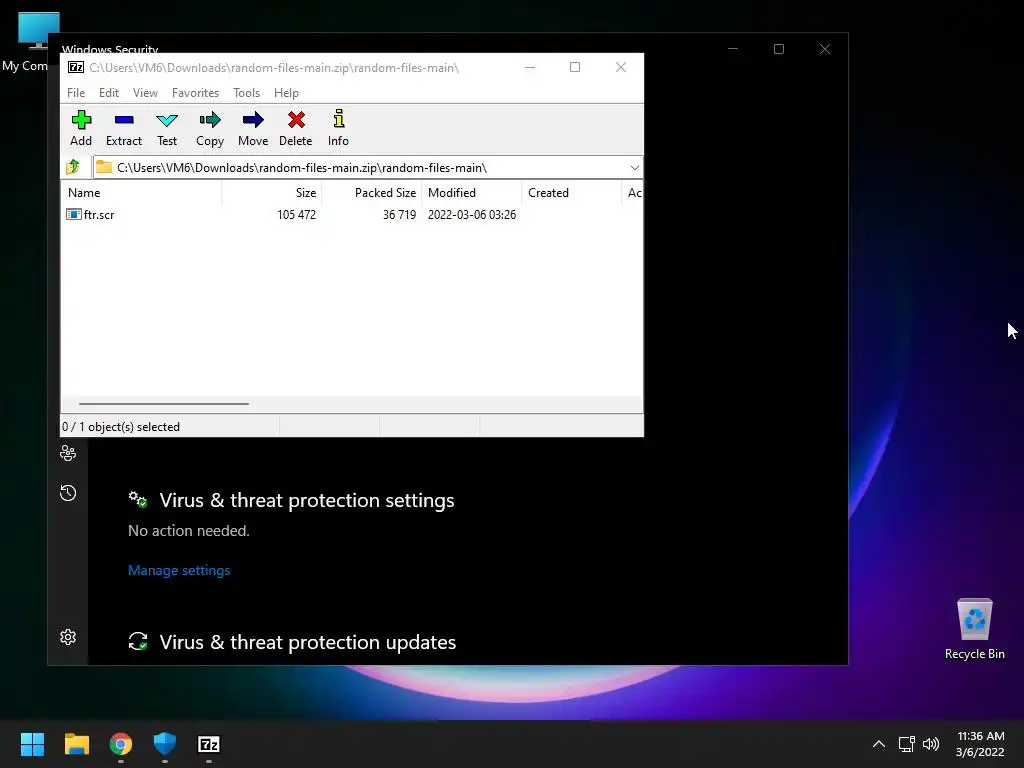Select the ftr.scr file name

point(99,214)
